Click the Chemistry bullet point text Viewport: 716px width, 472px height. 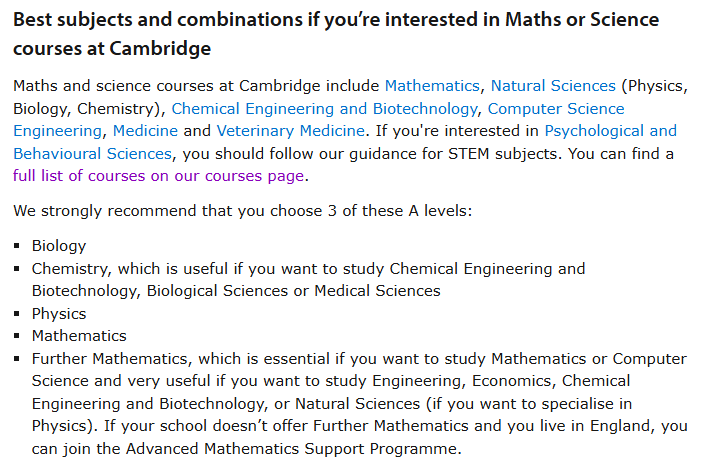pyautogui.click(x=308, y=279)
